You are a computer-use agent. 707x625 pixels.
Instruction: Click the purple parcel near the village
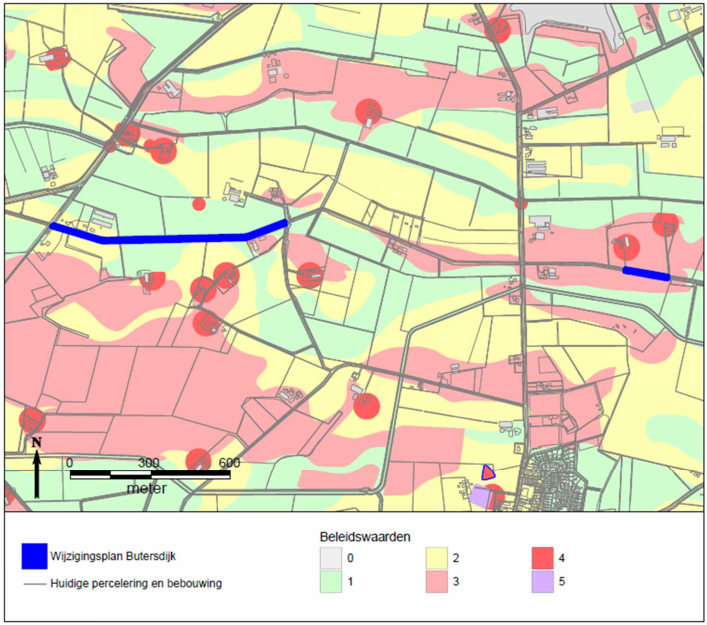point(480,496)
